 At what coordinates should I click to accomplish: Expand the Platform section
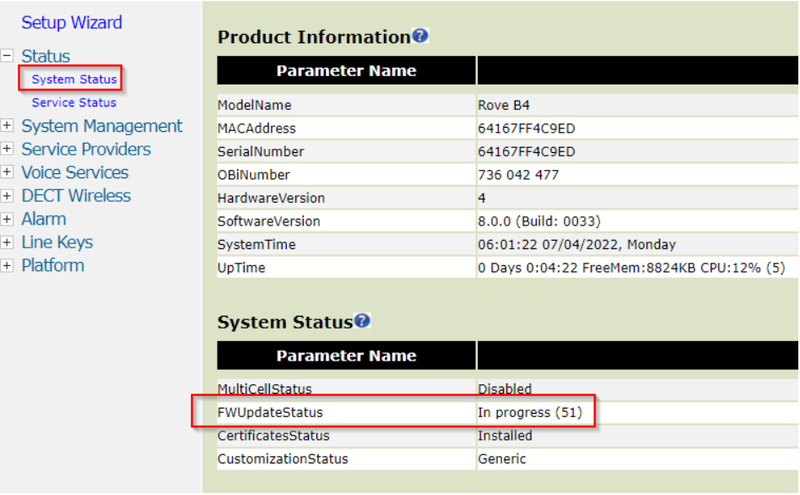click(x=7, y=265)
